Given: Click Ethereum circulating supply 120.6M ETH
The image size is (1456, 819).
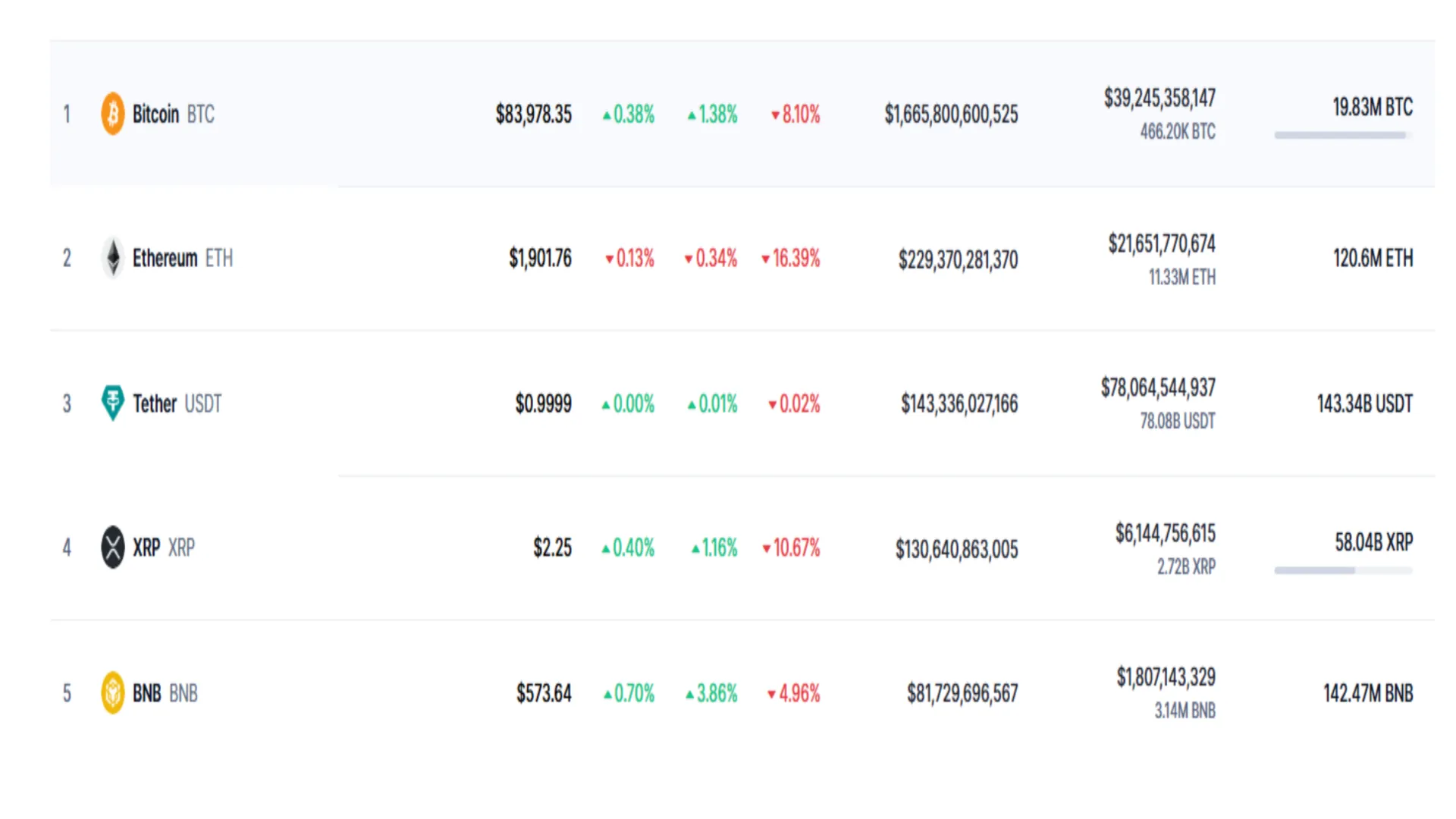Looking at the screenshot, I should (x=1373, y=259).
